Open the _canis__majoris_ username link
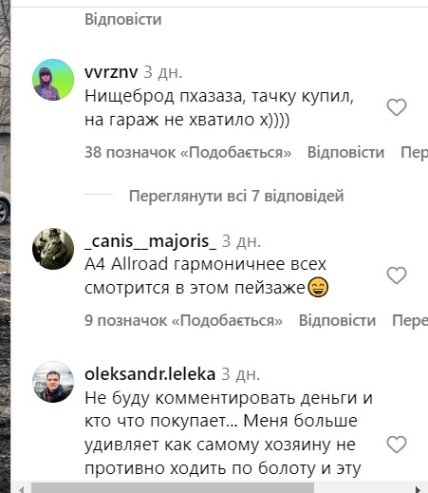This screenshot has width=428, height=493. click(x=150, y=241)
